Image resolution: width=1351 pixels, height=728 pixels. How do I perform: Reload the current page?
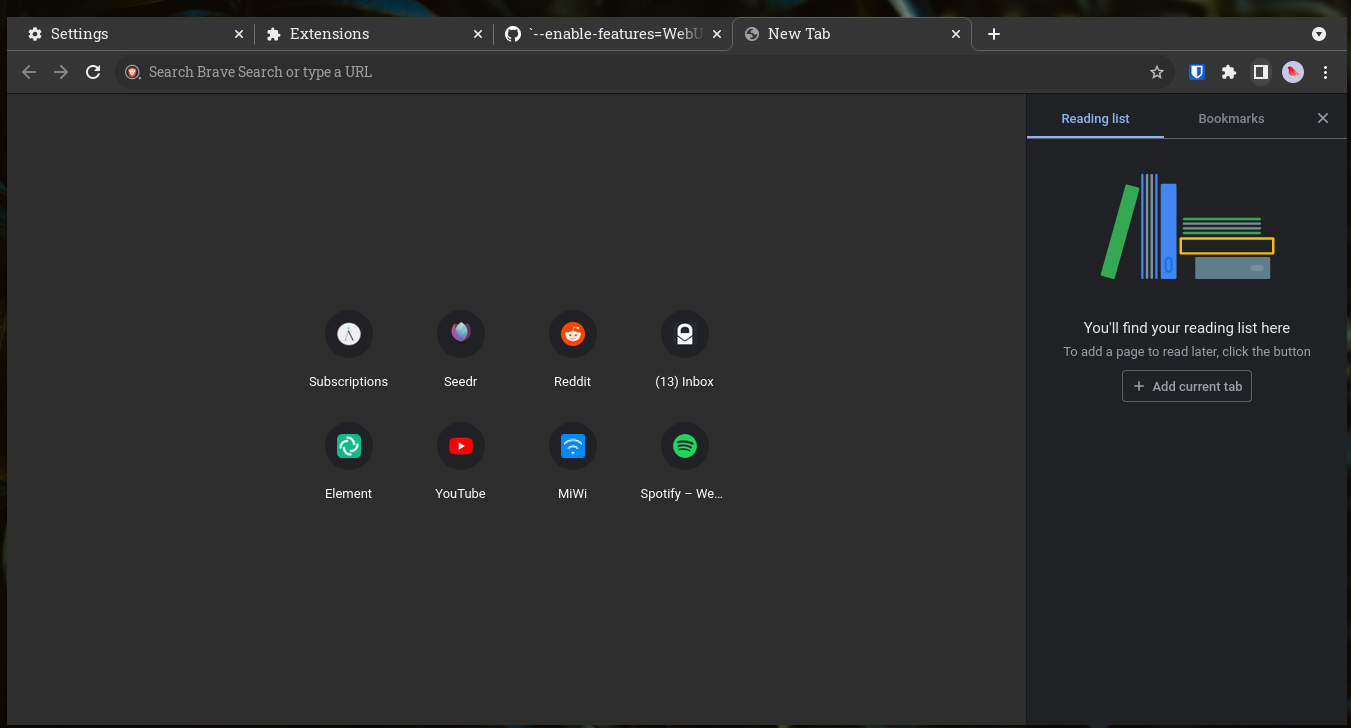coord(93,72)
